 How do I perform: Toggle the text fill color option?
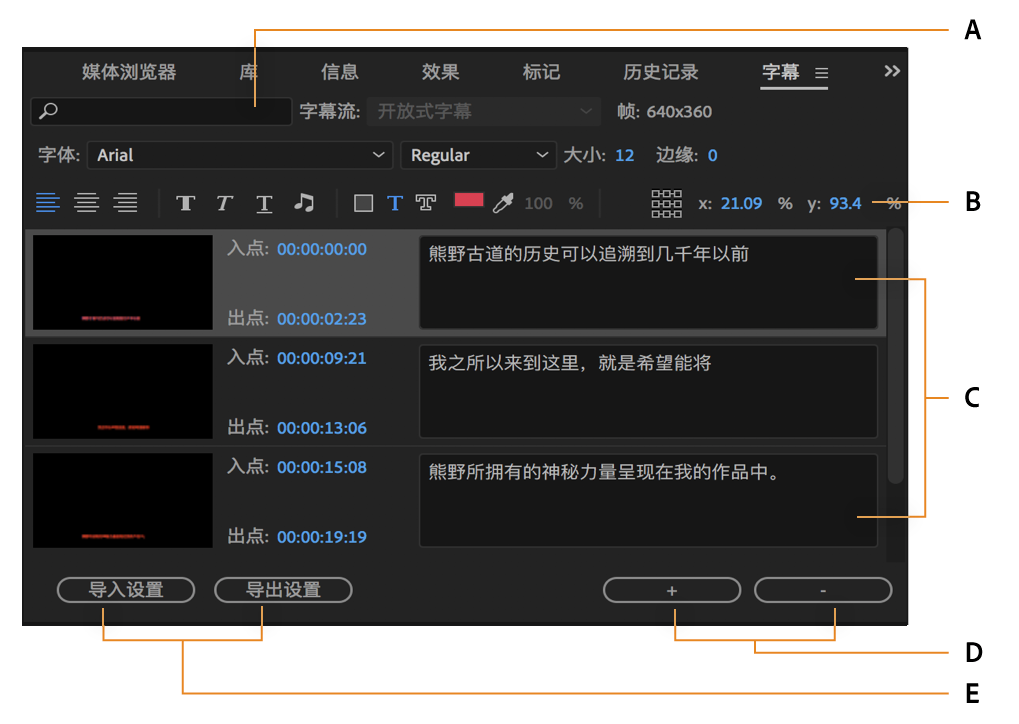click(394, 202)
